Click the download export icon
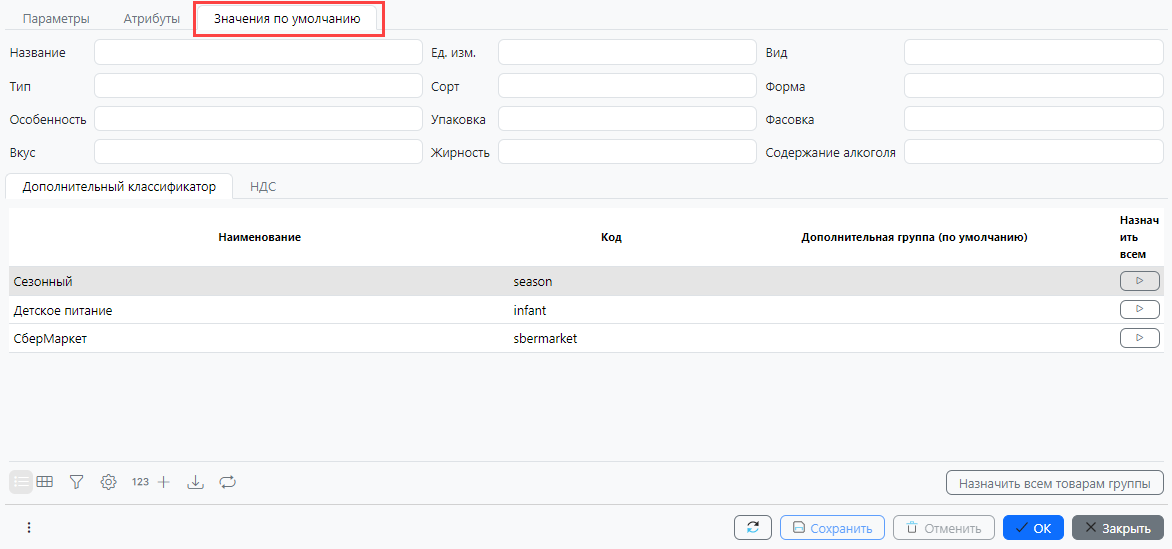1172x549 pixels. coord(196,482)
